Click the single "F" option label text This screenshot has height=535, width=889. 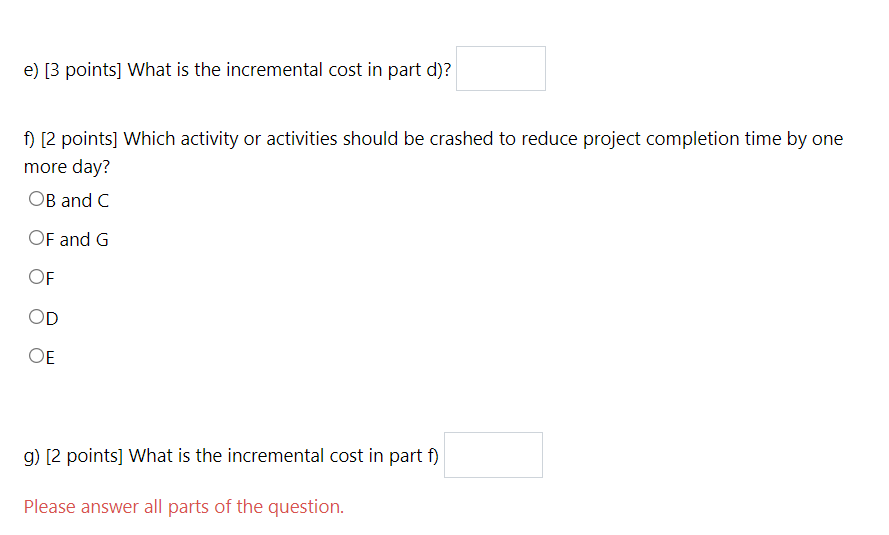50,279
